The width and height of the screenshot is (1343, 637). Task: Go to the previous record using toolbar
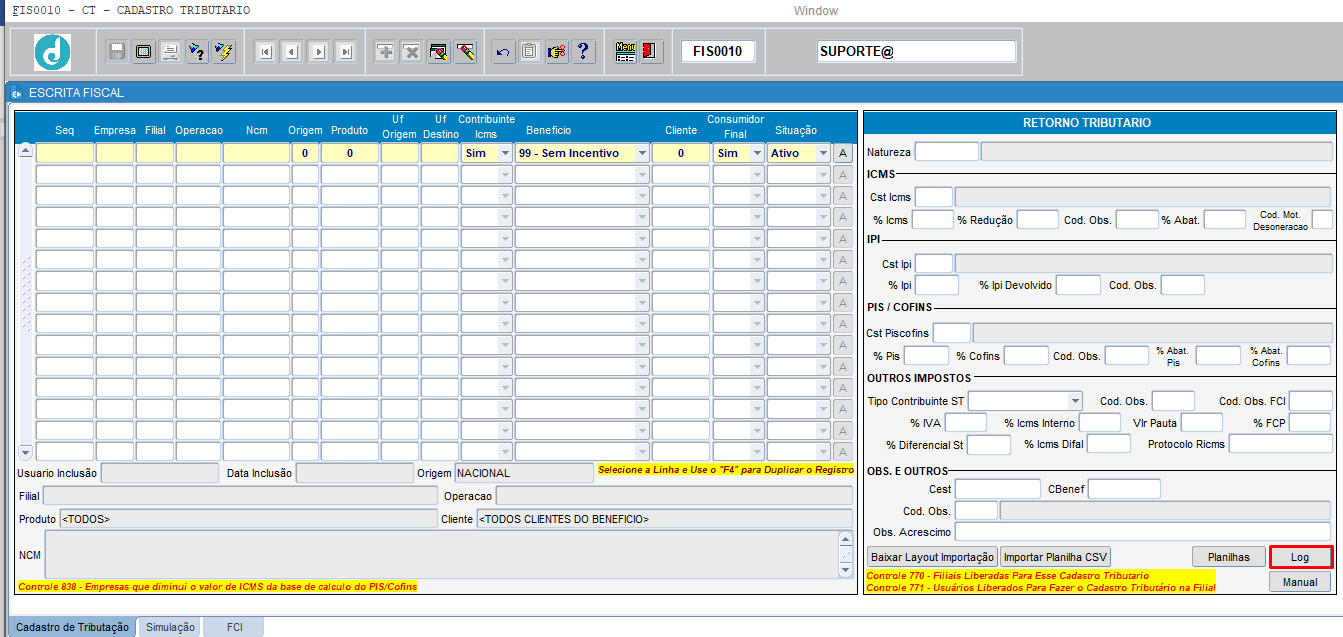click(292, 52)
